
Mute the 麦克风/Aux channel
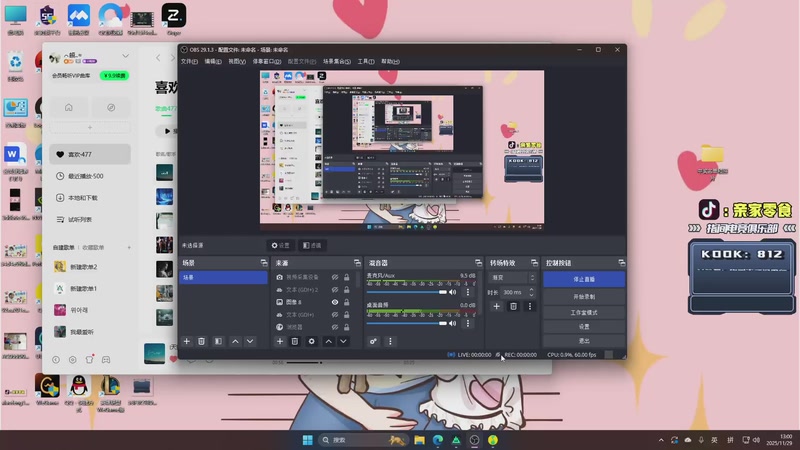coord(453,292)
